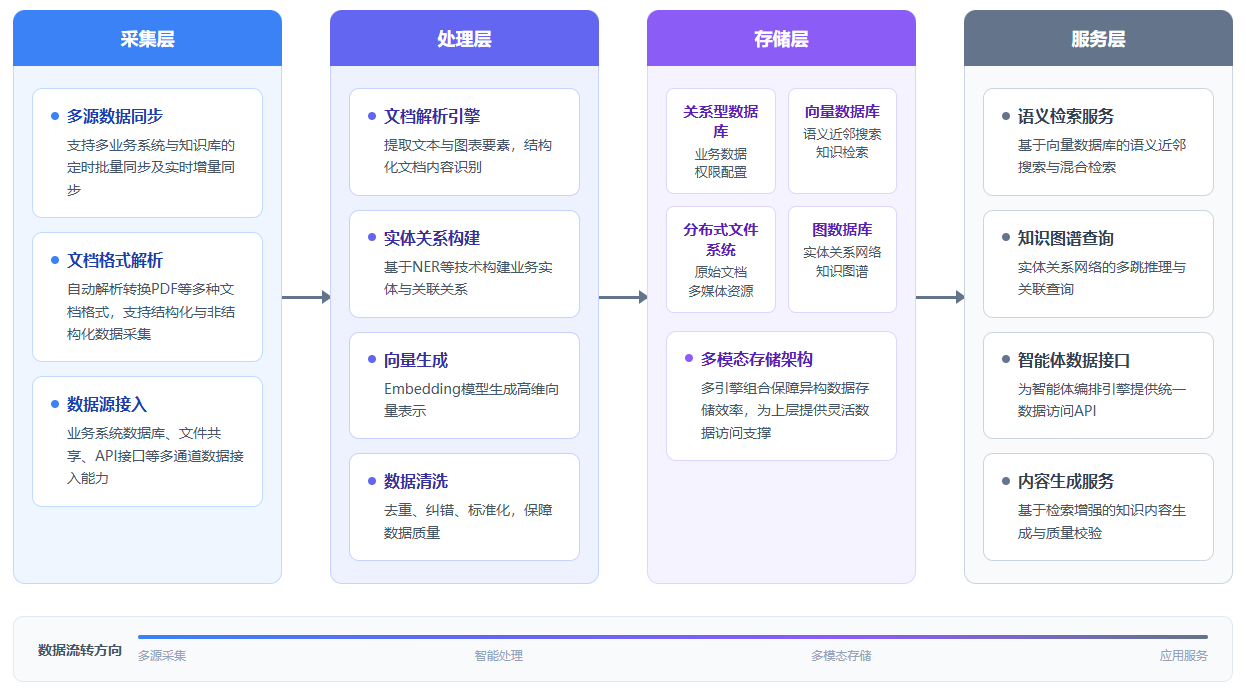Click the 多源数据同步 card title
1246x689 pixels.
115,117
